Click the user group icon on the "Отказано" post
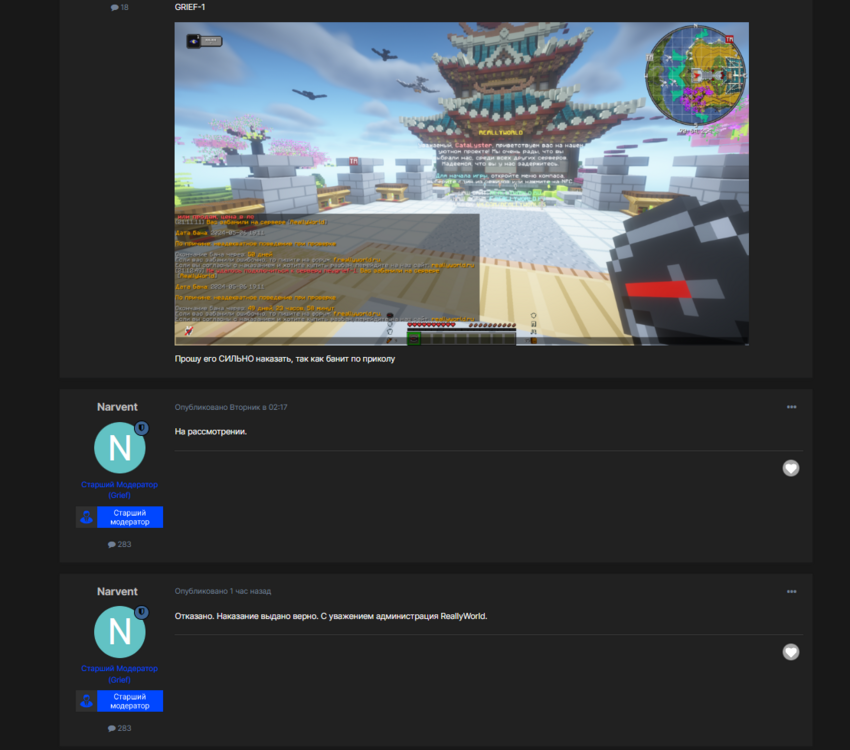This screenshot has width=850, height=750. [86, 701]
